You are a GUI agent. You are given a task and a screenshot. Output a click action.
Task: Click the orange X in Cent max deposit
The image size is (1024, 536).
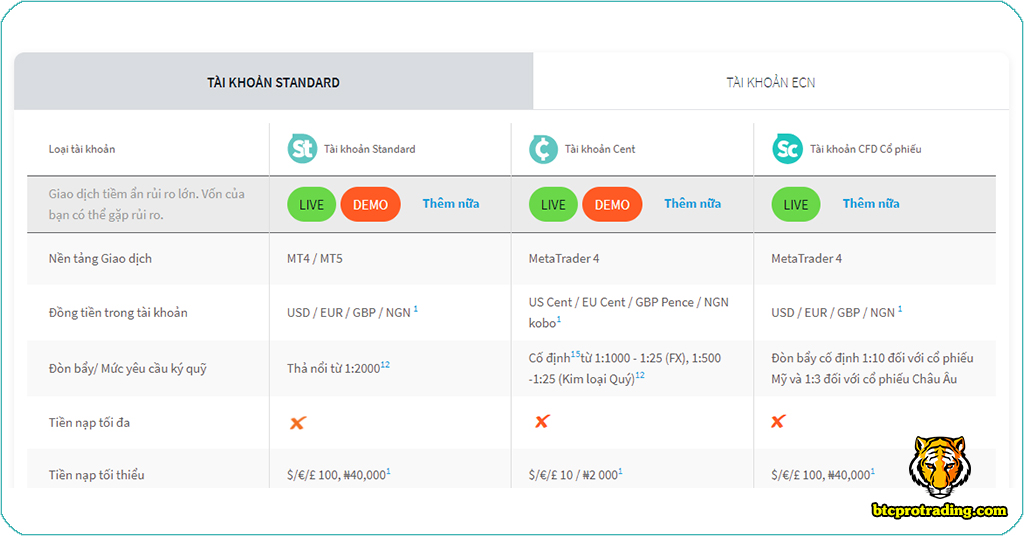click(542, 422)
